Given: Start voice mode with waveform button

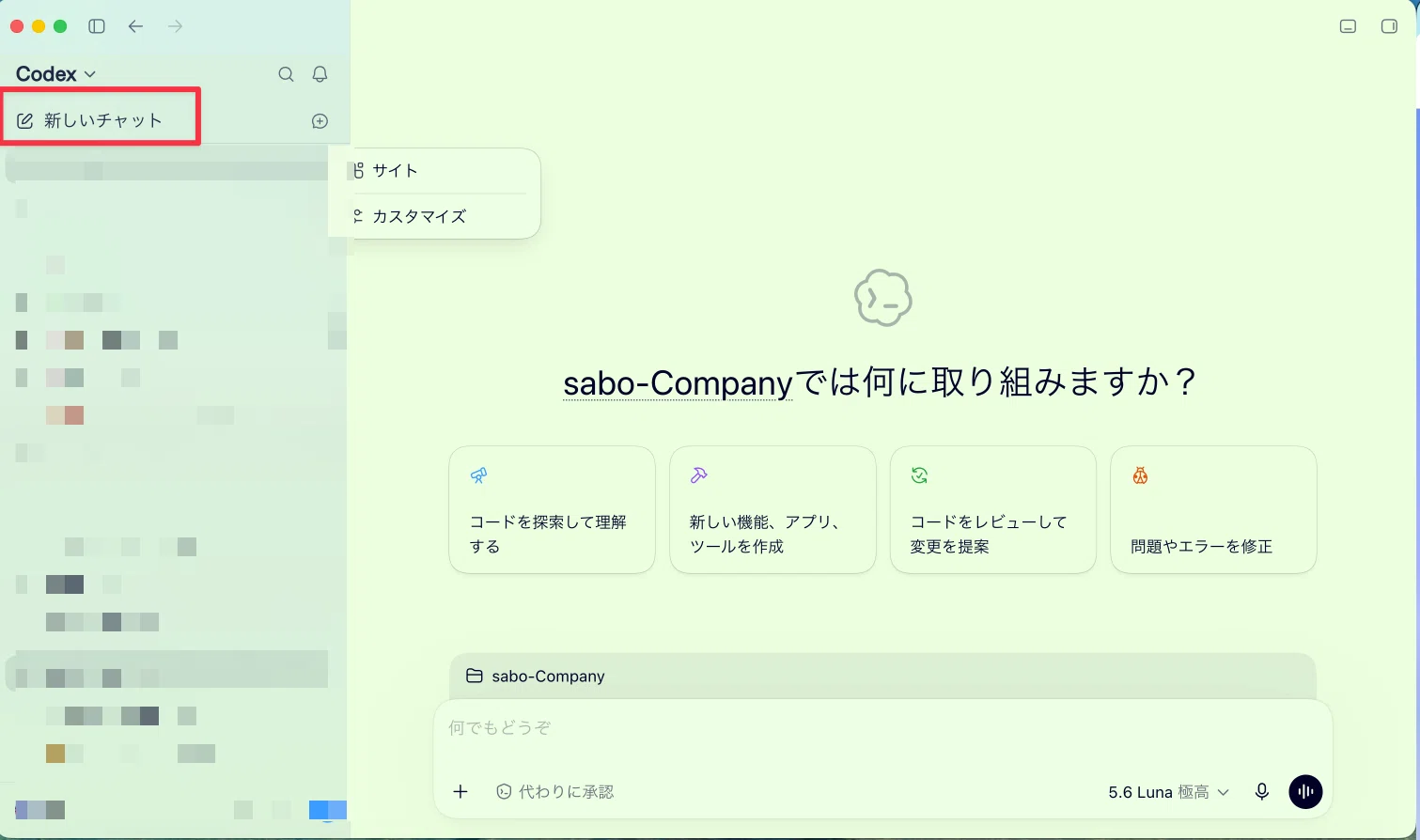Looking at the screenshot, I should pos(1305,792).
